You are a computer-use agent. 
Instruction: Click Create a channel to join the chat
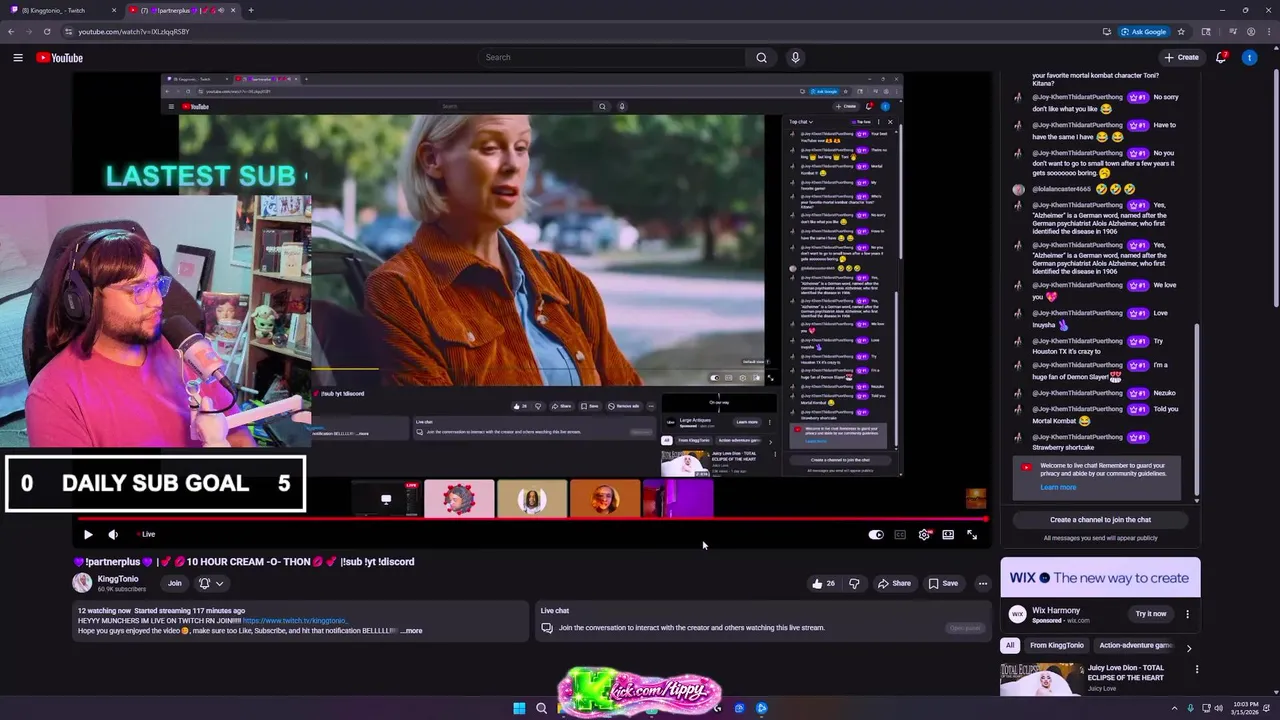pyautogui.click(x=1100, y=520)
